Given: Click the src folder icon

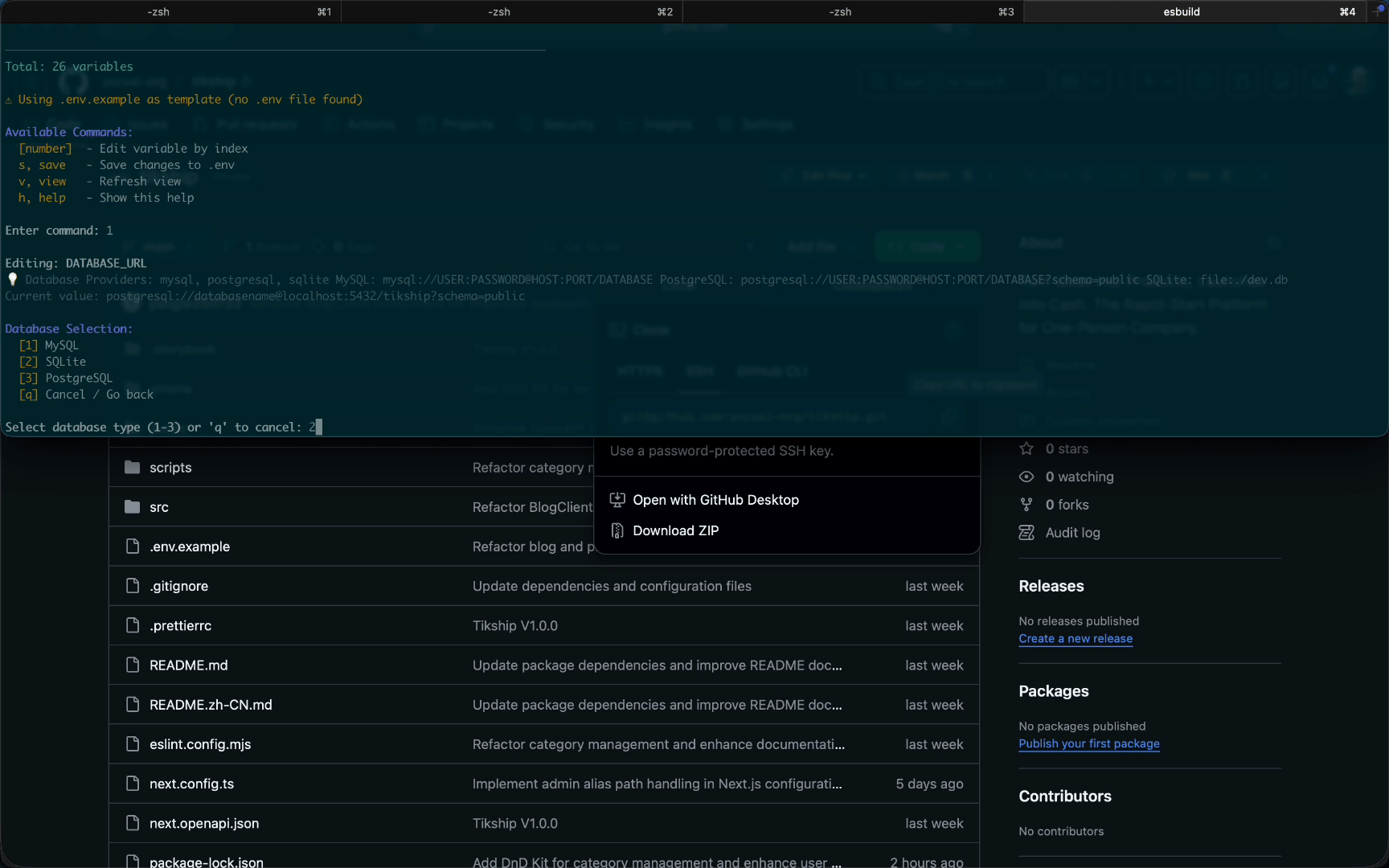Looking at the screenshot, I should 133,507.
